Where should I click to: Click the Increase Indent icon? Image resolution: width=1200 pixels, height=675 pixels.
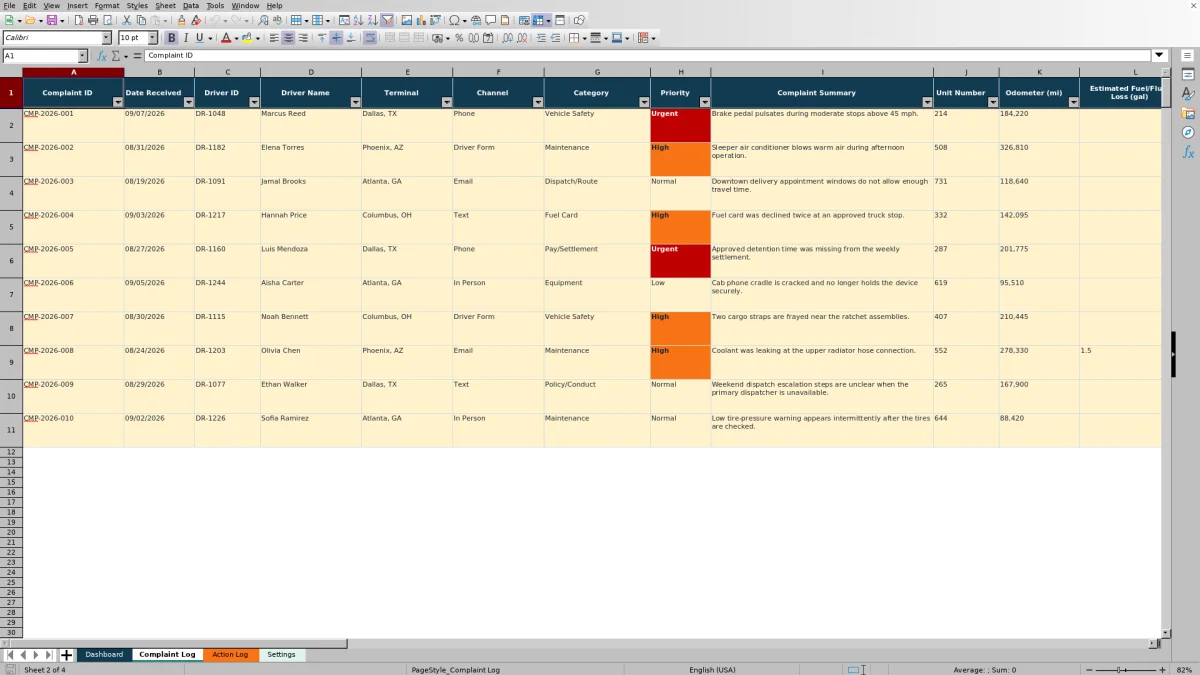point(541,38)
